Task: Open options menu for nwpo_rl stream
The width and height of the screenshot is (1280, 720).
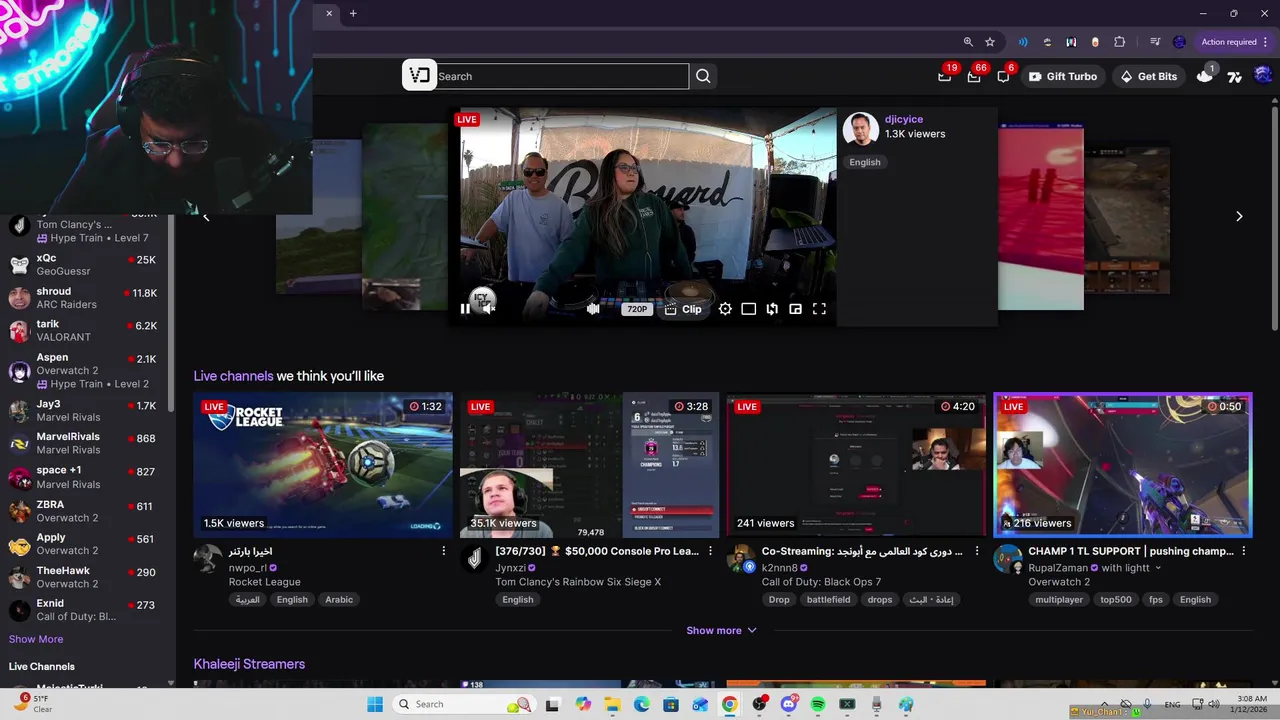Action: (x=444, y=551)
